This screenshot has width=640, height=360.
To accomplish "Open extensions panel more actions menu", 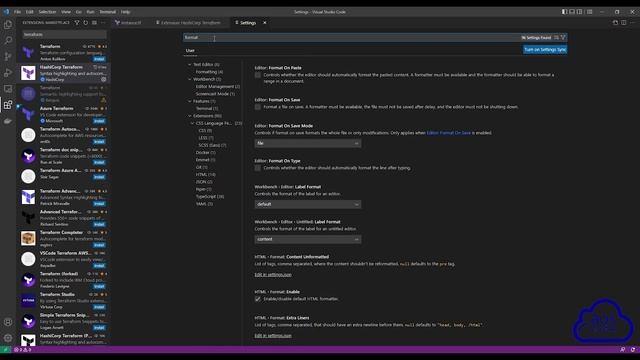I will (103, 23).
